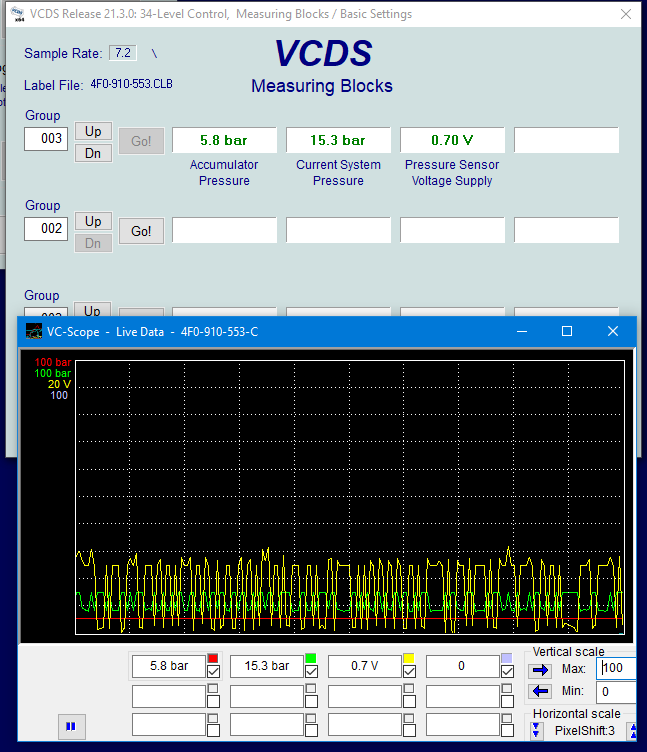Image resolution: width=647 pixels, height=752 pixels.
Task: Click the label file name 4F0-910-553.CLB
Action: pos(131,84)
